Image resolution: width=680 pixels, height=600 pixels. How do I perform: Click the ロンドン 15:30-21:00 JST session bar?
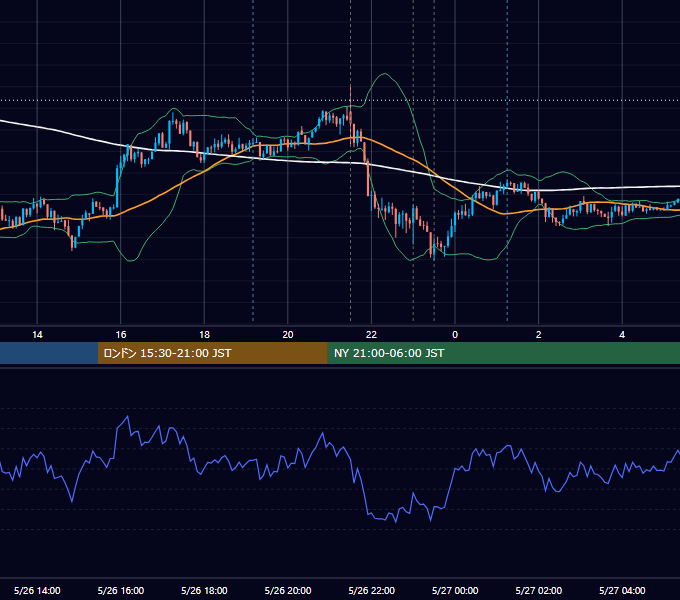pos(212,353)
